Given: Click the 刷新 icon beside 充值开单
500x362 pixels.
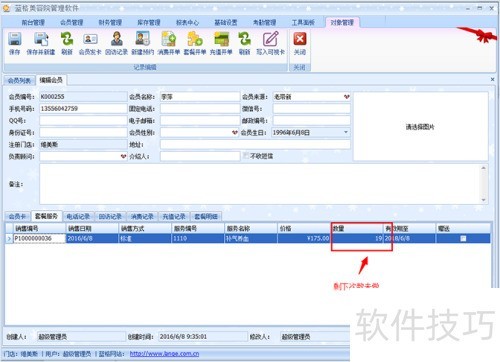Looking at the screenshot, I should (244, 39).
